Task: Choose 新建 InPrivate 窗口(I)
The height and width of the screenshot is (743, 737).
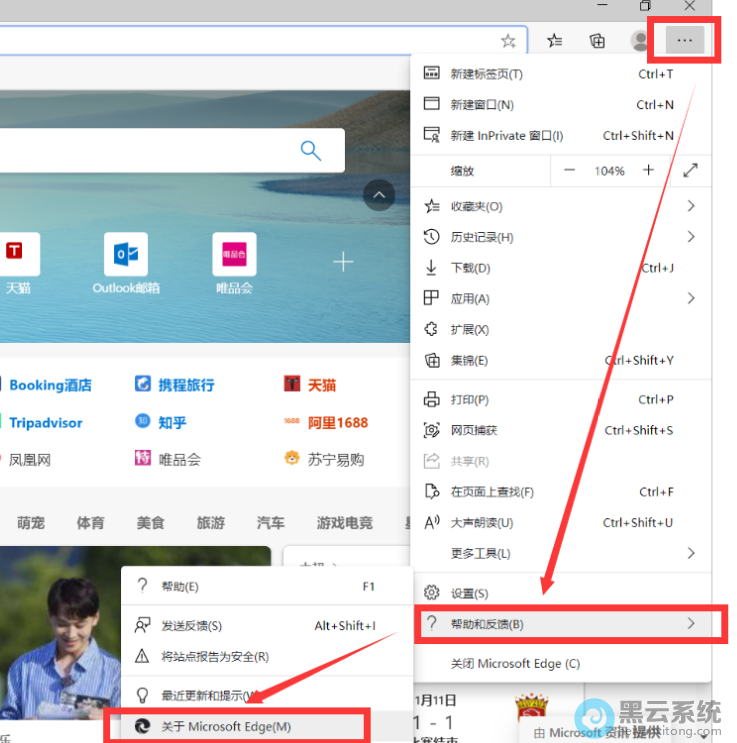Action: 506,136
